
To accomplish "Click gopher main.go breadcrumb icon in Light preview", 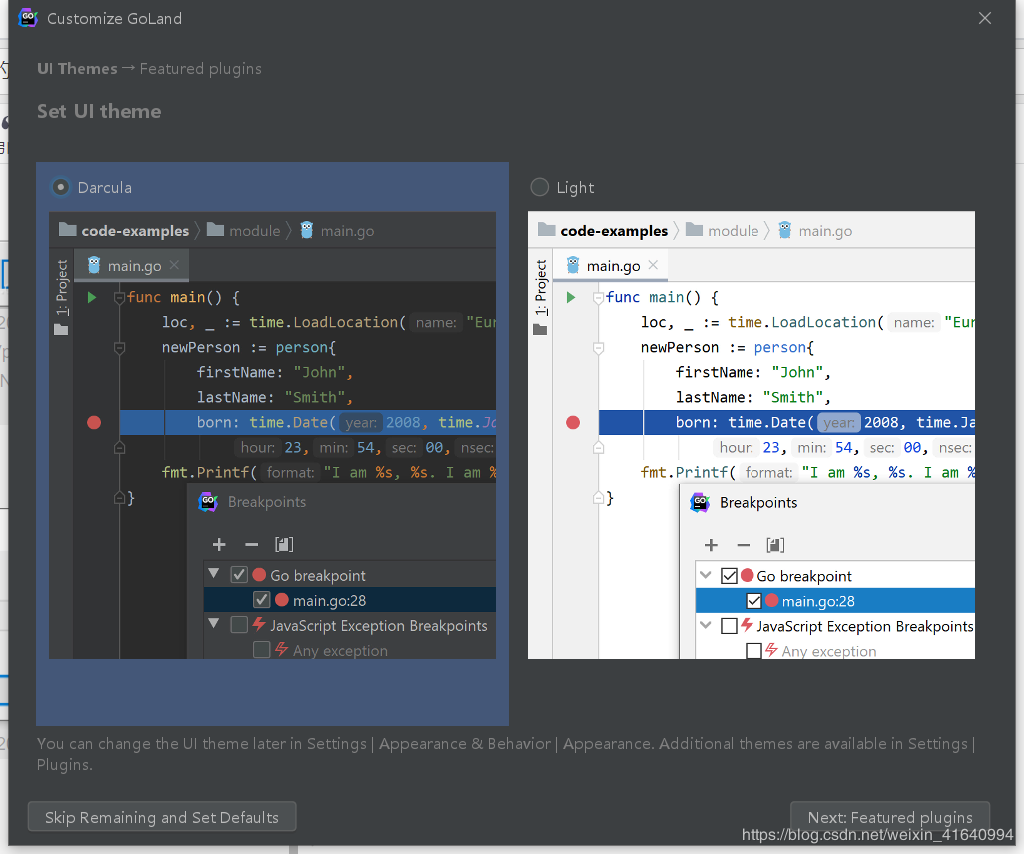I will (x=785, y=230).
